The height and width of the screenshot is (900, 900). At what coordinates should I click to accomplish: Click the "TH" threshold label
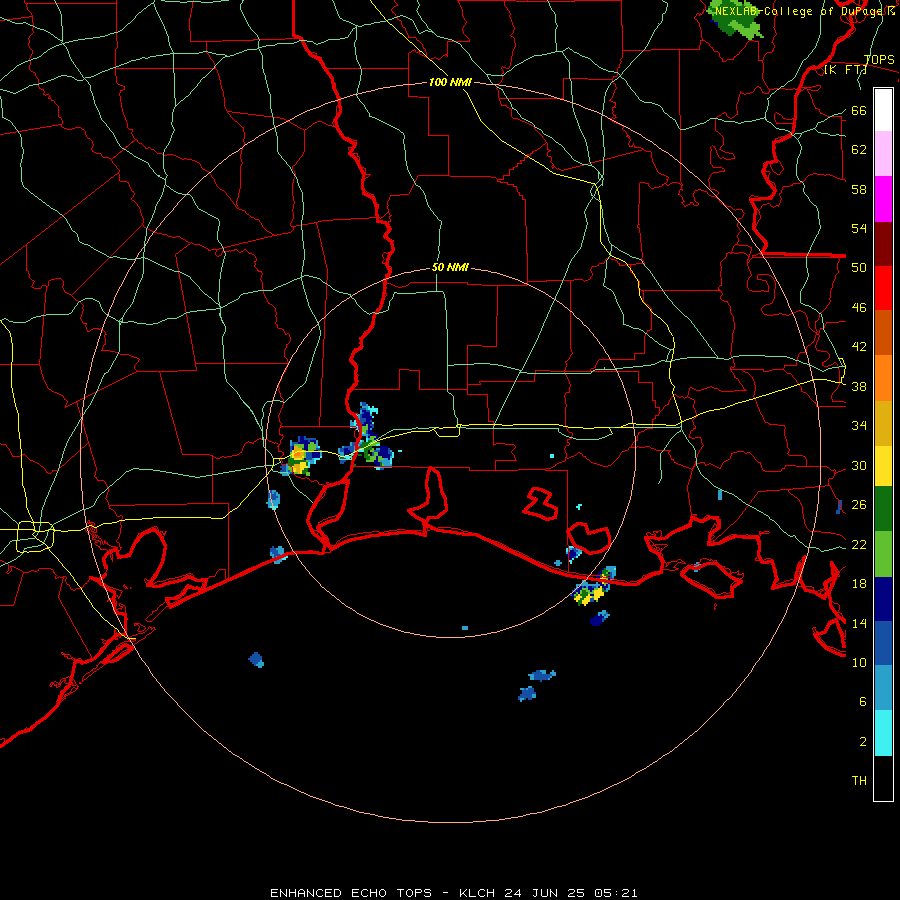tap(859, 780)
